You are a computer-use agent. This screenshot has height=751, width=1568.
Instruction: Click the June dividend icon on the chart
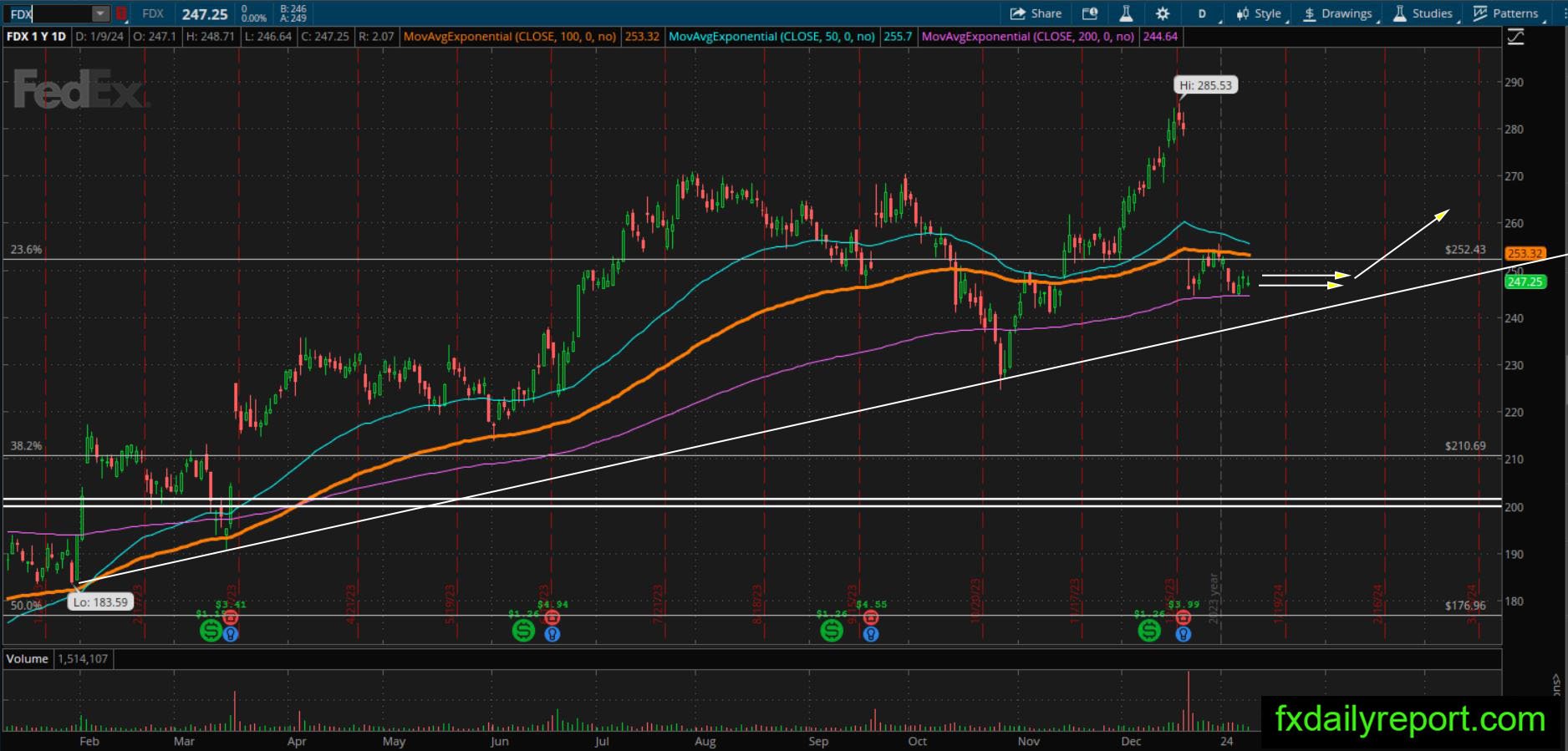(x=523, y=631)
